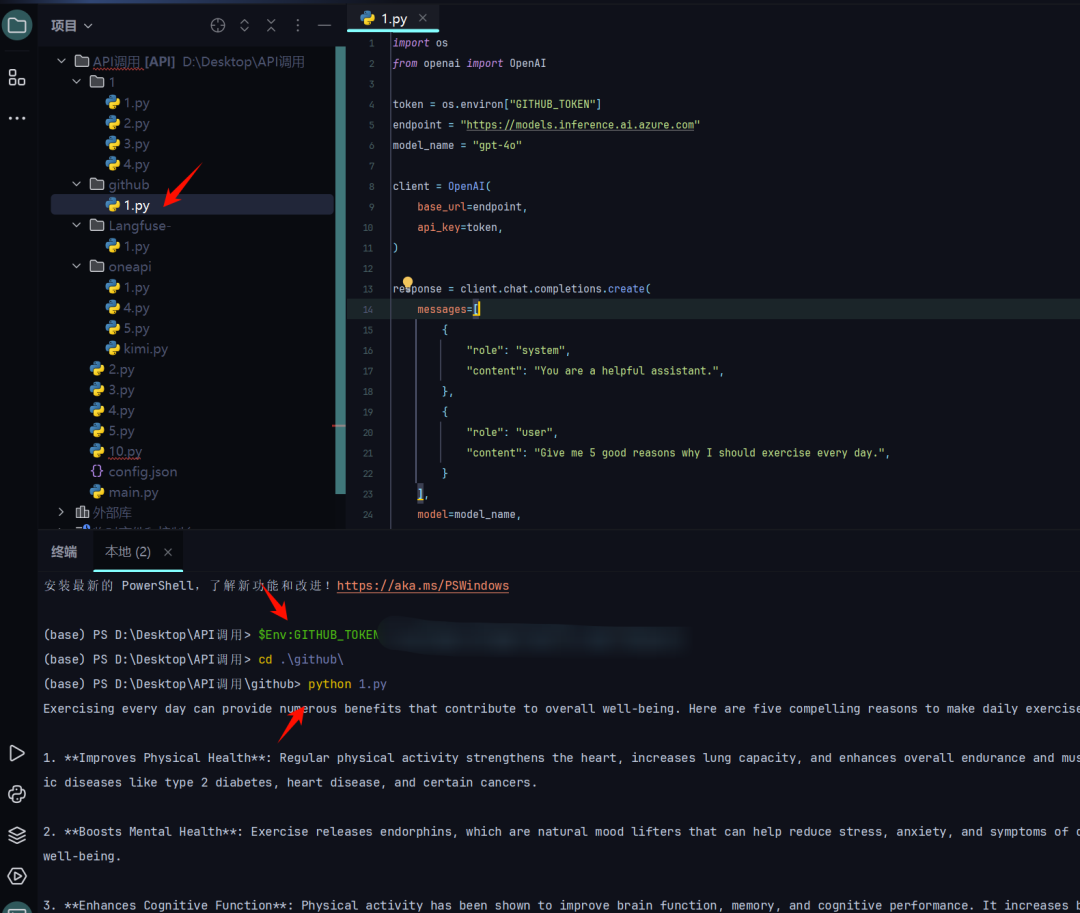The height and width of the screenshot is (913, 1080).
Task: Switch to the 本地 (2) terminal tab
Action: (x=127, y=552)
